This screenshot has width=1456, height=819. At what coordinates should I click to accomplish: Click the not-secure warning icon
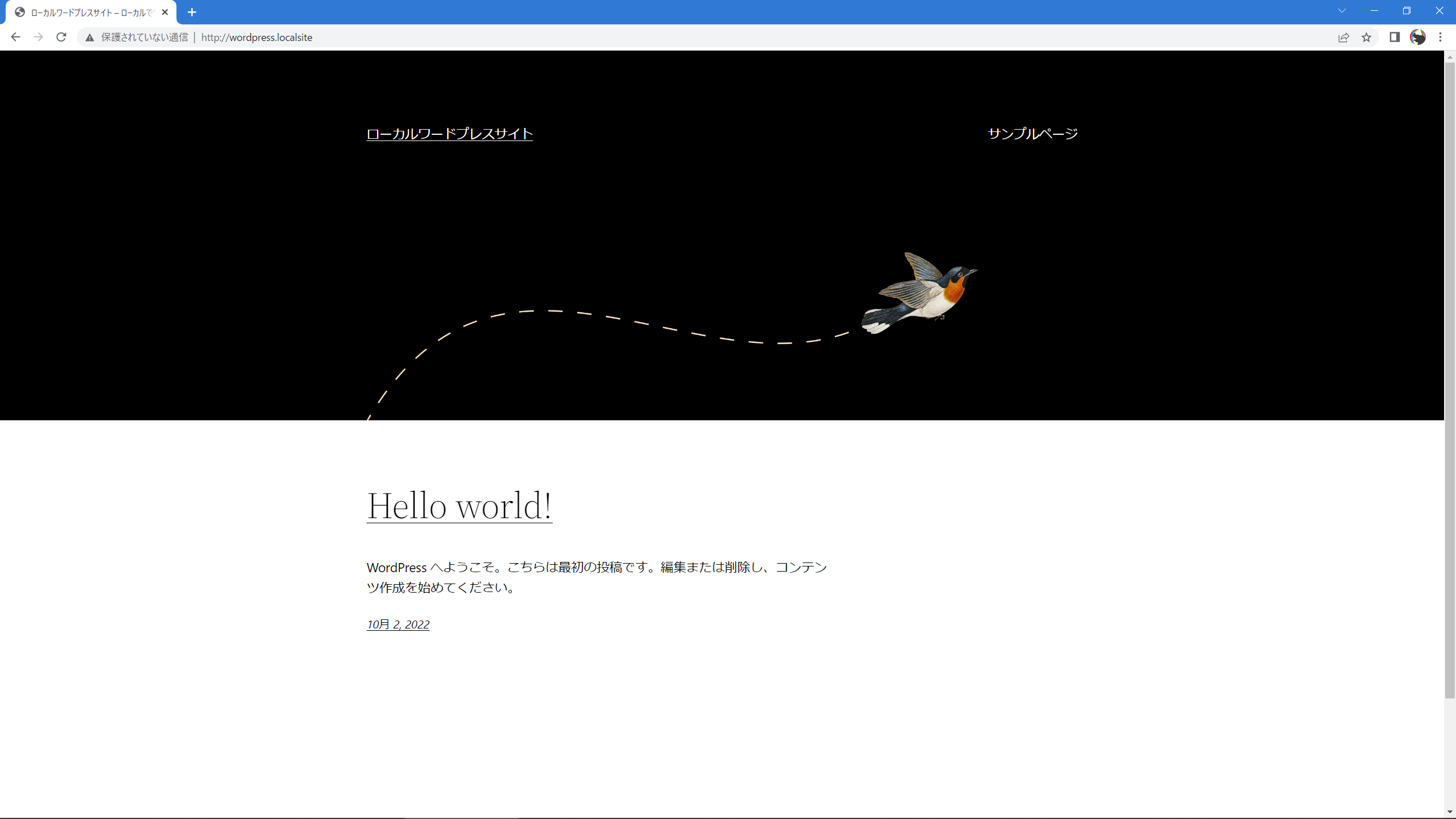pos(89,38)
